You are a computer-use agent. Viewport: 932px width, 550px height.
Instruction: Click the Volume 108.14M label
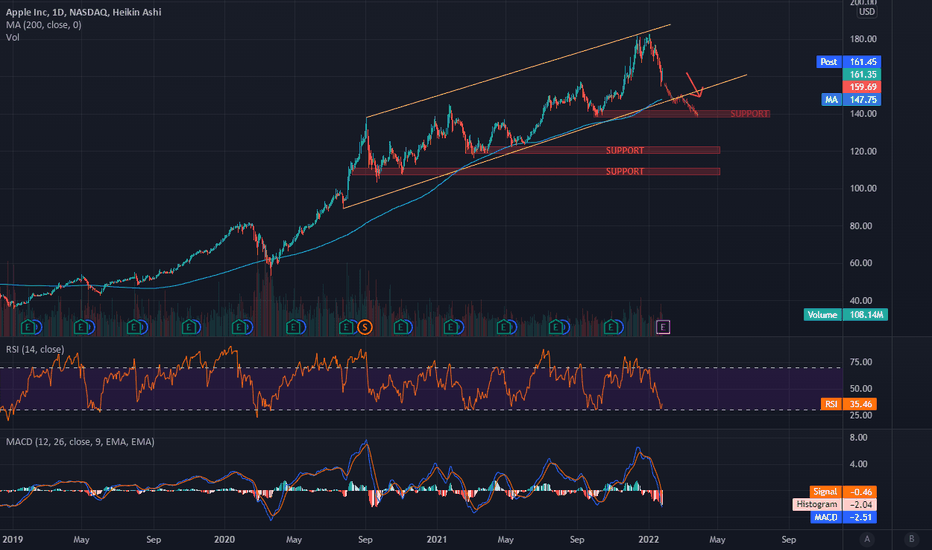[x=846, y=315]
